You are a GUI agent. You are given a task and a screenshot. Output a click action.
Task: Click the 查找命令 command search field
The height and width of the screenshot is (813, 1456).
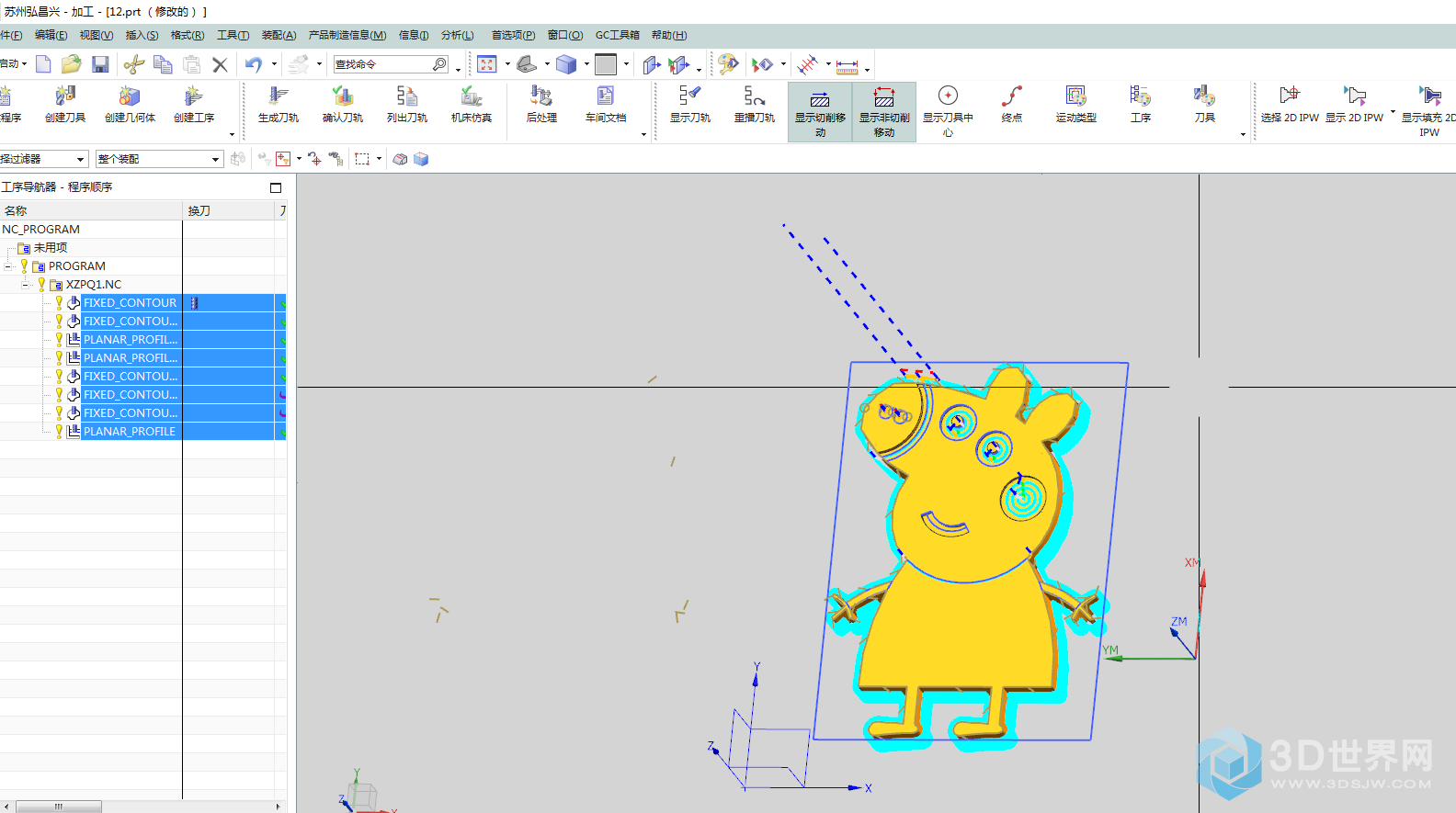click(x=382, y=64)
